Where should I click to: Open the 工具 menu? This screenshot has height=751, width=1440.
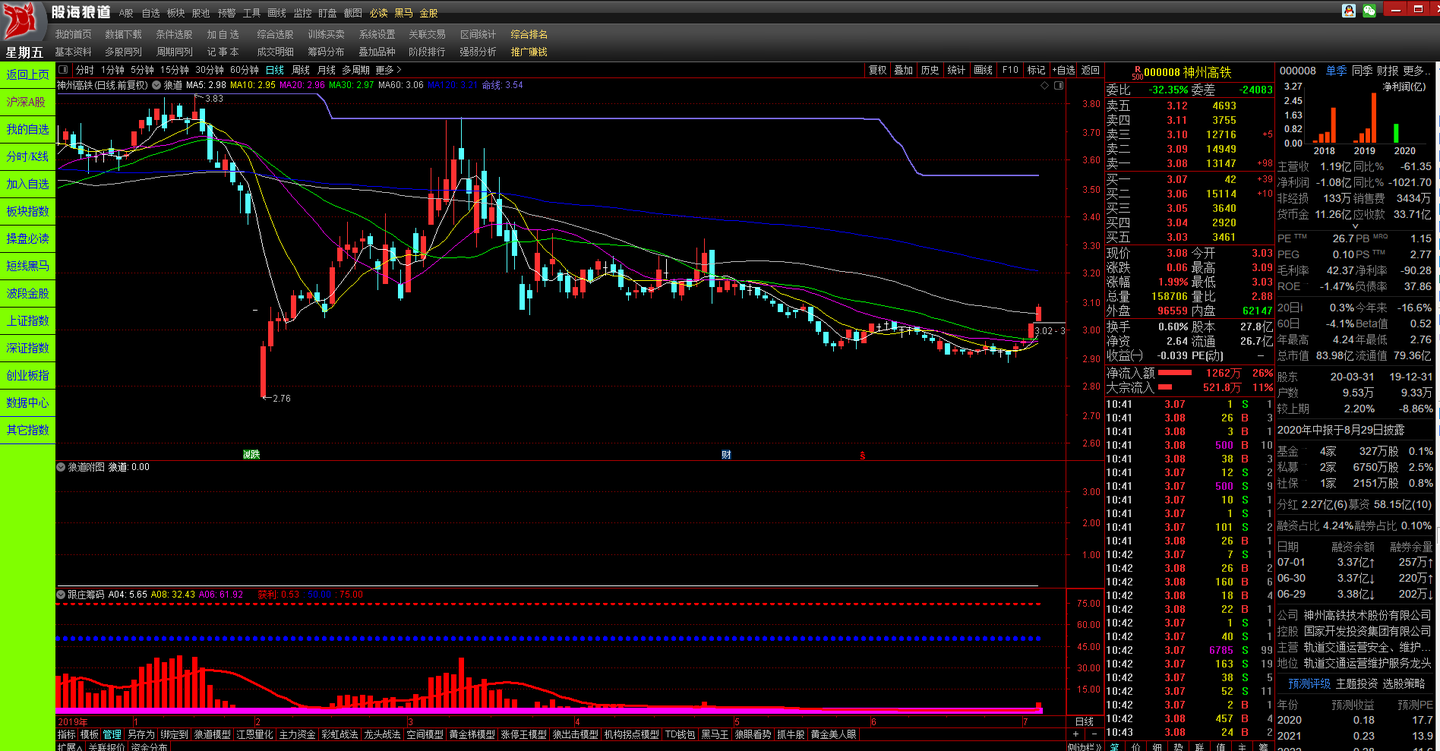tap(252, 14)
